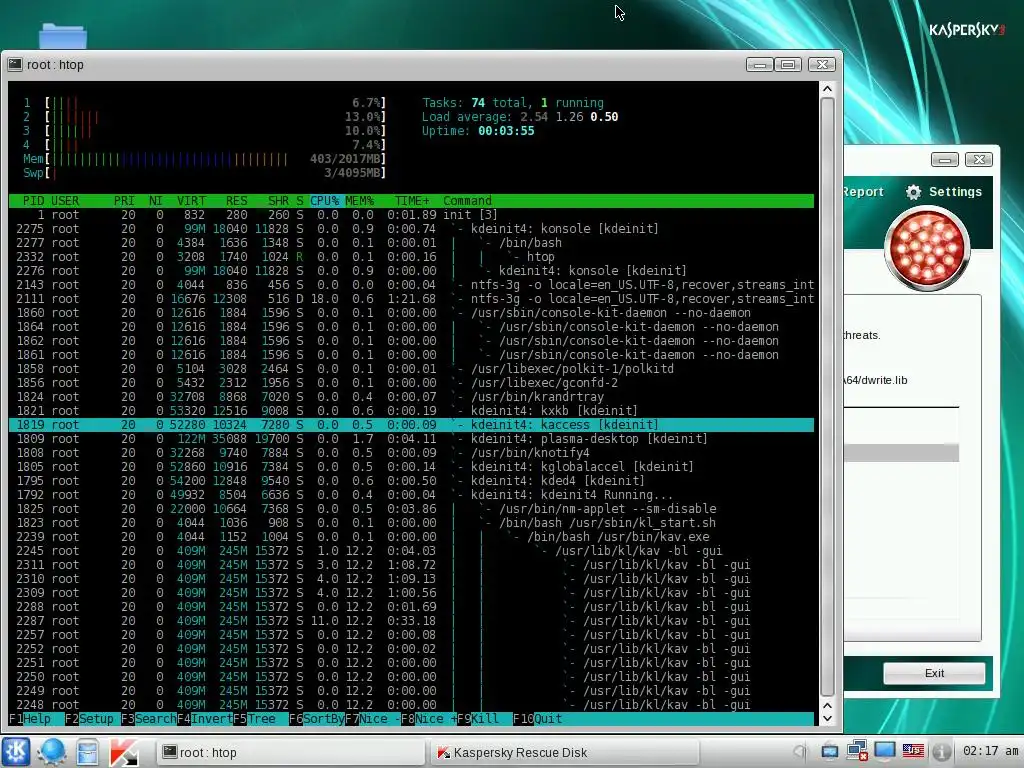
Task: Open the KDE application launcher menu
Action: tap(16, 752)
